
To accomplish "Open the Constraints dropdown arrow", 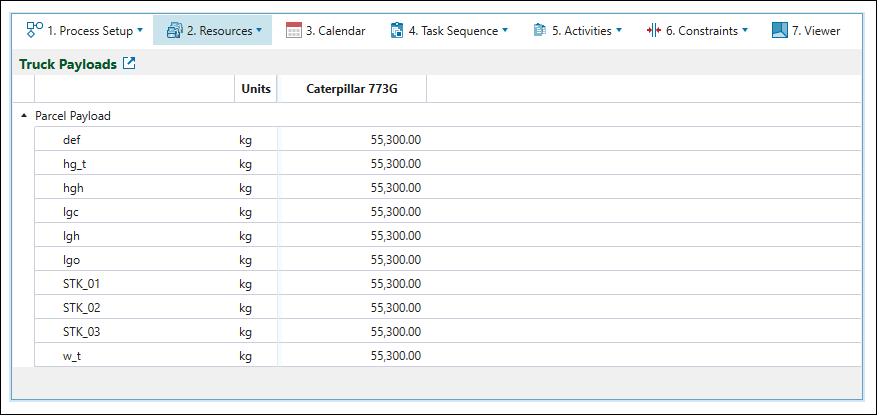I will click(745, 30).
